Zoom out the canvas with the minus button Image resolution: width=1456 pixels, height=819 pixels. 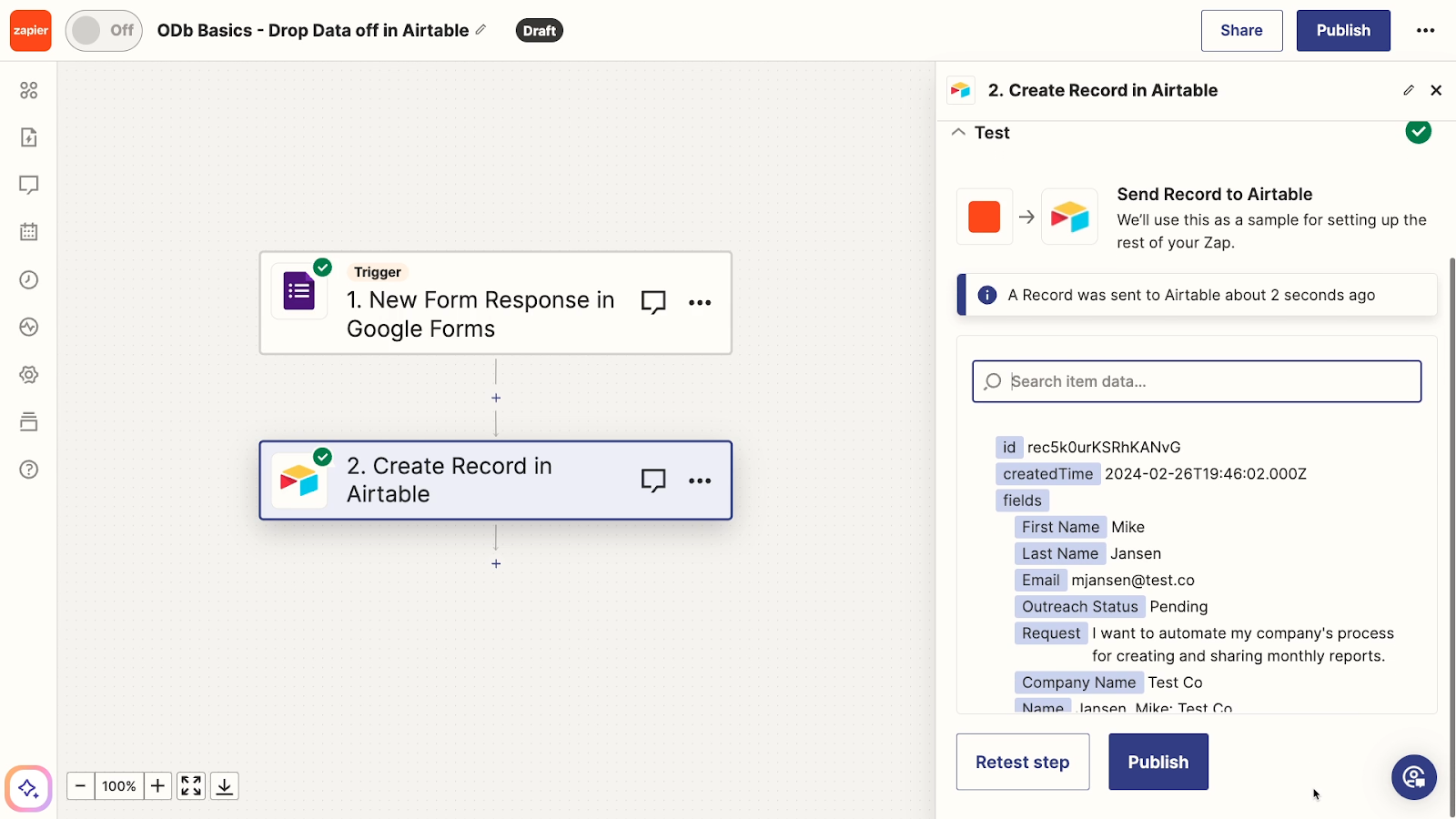(80, 785)
